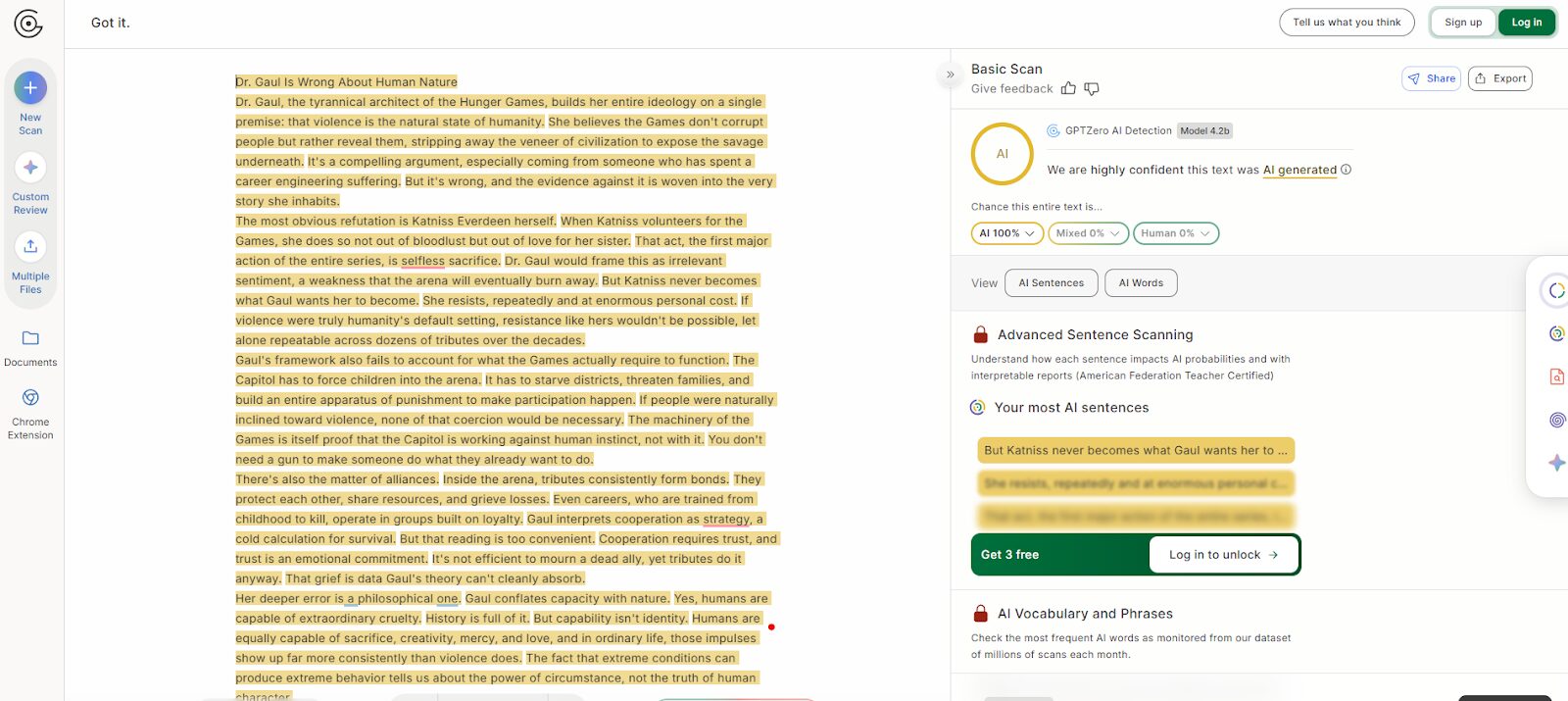Open Chrome Extension sidebar icon
The width and height of the screenshot is (1568, 701).
click(x=30, y=398)
